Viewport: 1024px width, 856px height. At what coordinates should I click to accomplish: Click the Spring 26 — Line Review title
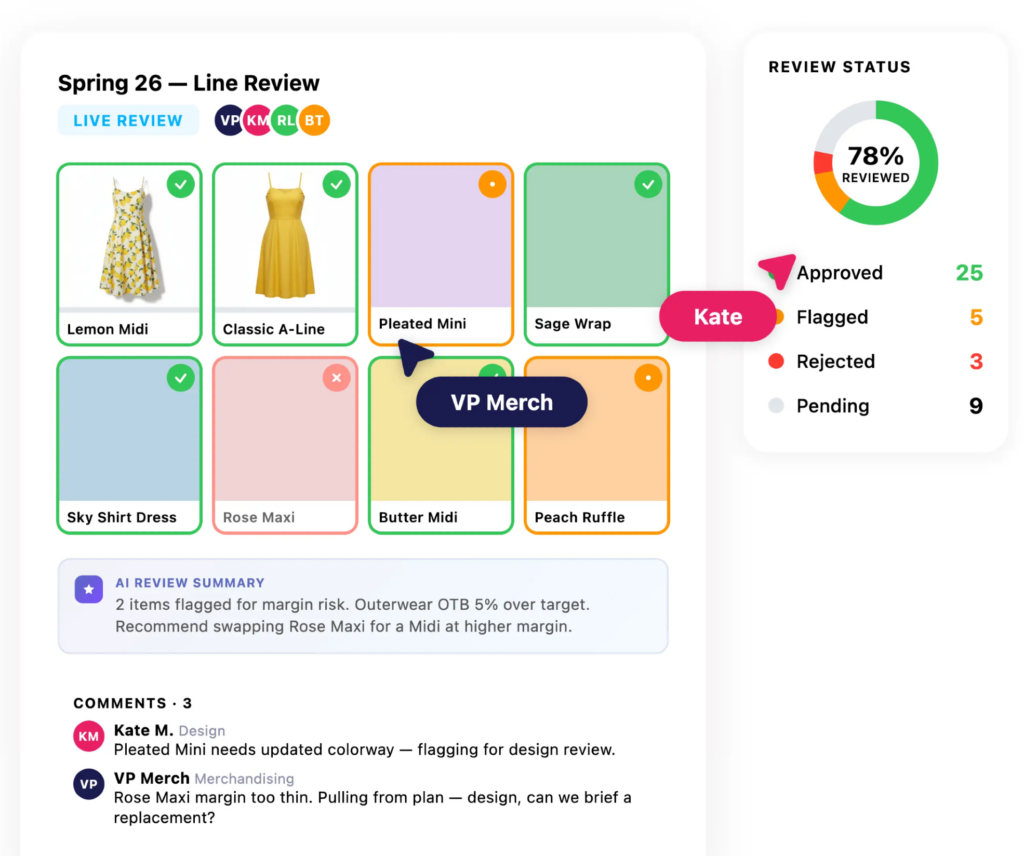coord(188,83)
